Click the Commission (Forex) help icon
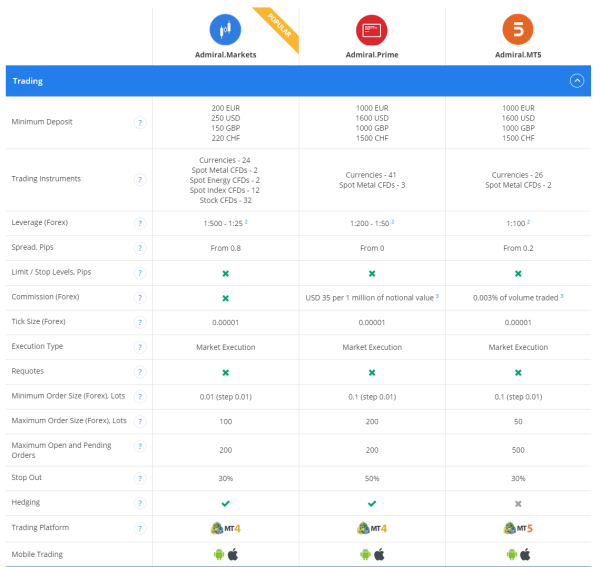Image resolution: width=600 pixels, height=567 pixels. click(x=140, y=298)
